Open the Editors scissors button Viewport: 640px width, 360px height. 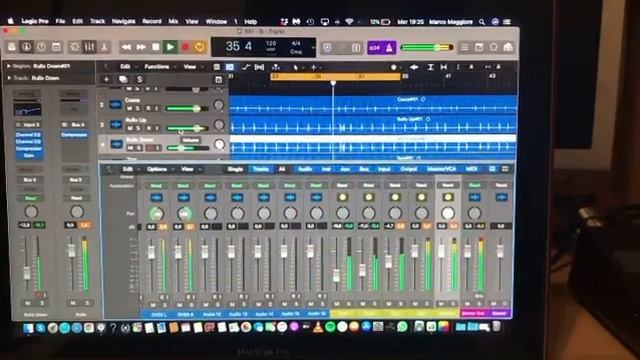click(x=104, y=47)
